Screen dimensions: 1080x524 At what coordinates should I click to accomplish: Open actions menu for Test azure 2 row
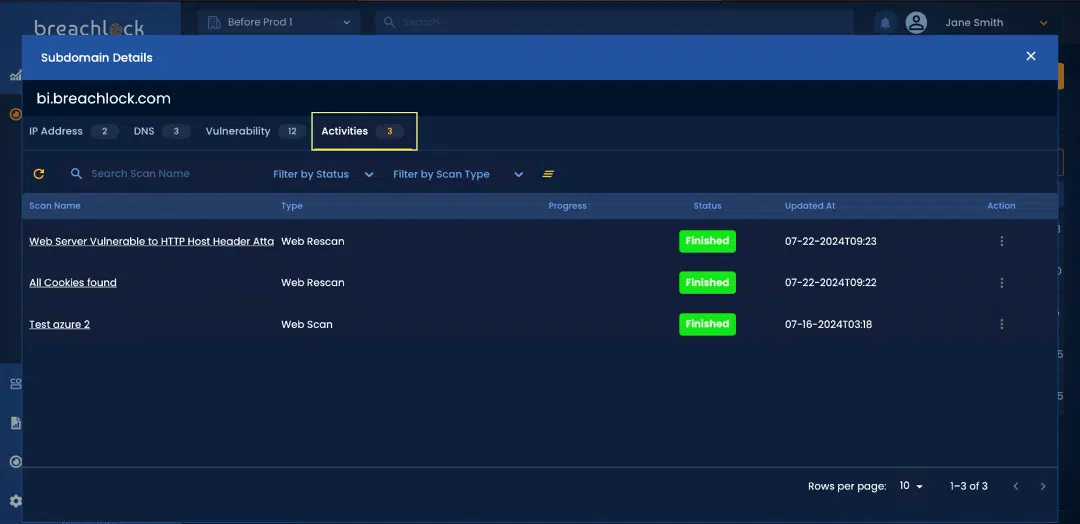point(1001,324)
